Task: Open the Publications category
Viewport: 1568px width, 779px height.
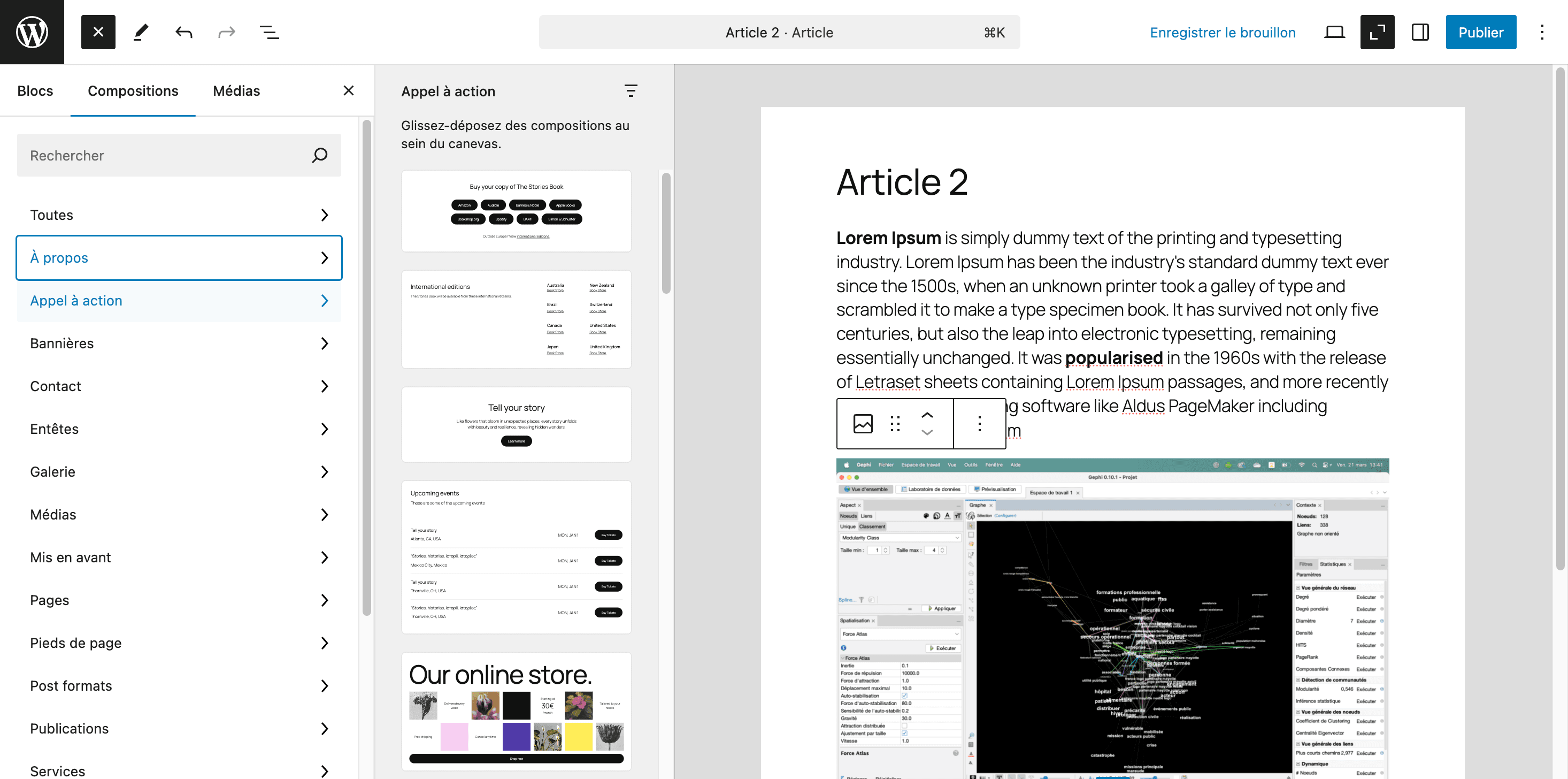Action: tap(179, 729)
